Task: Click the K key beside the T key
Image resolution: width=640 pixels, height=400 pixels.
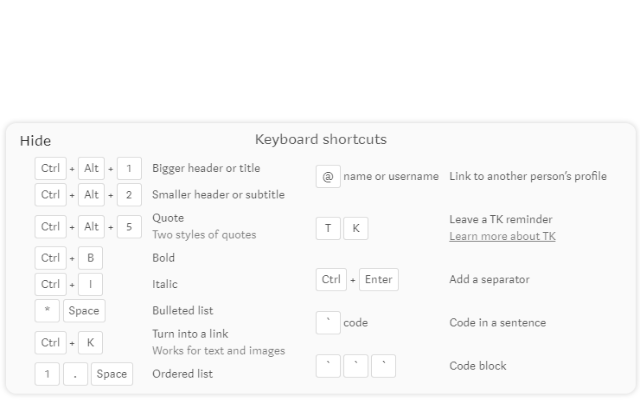Action: [355, 228]
